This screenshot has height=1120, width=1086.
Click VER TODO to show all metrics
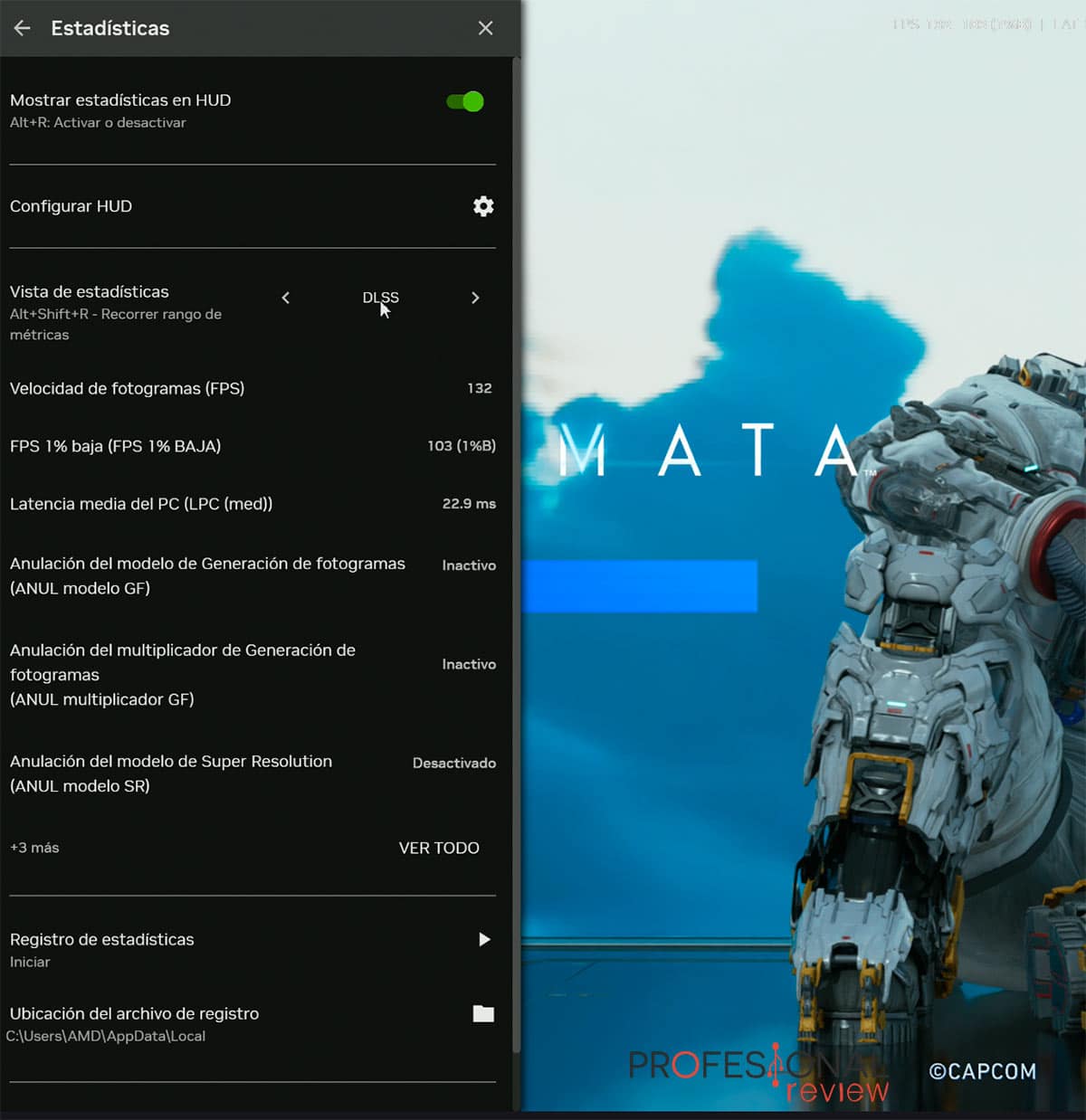coord(439,848)
